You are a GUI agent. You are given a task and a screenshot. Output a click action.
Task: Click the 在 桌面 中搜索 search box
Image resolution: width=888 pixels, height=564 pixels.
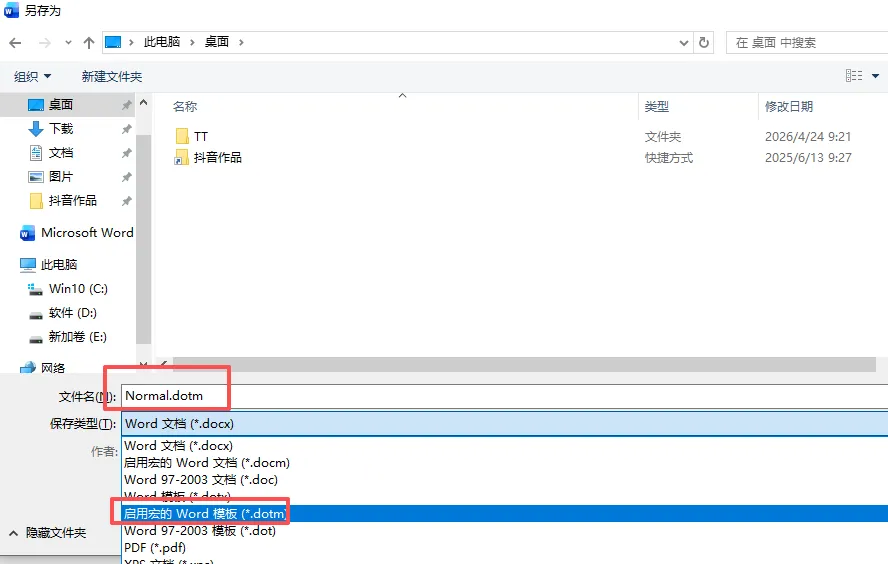807,42
